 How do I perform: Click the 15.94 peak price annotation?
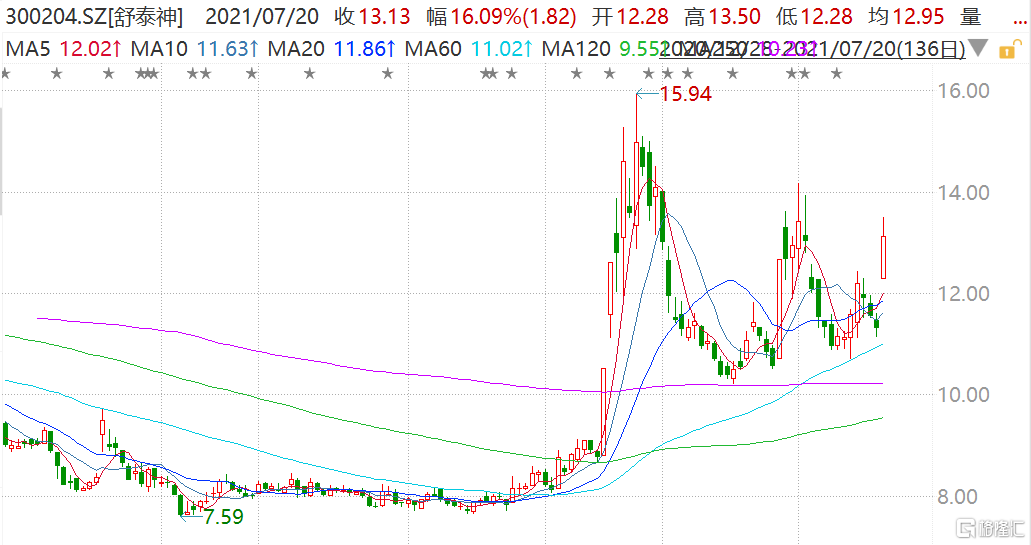[686, 94]
